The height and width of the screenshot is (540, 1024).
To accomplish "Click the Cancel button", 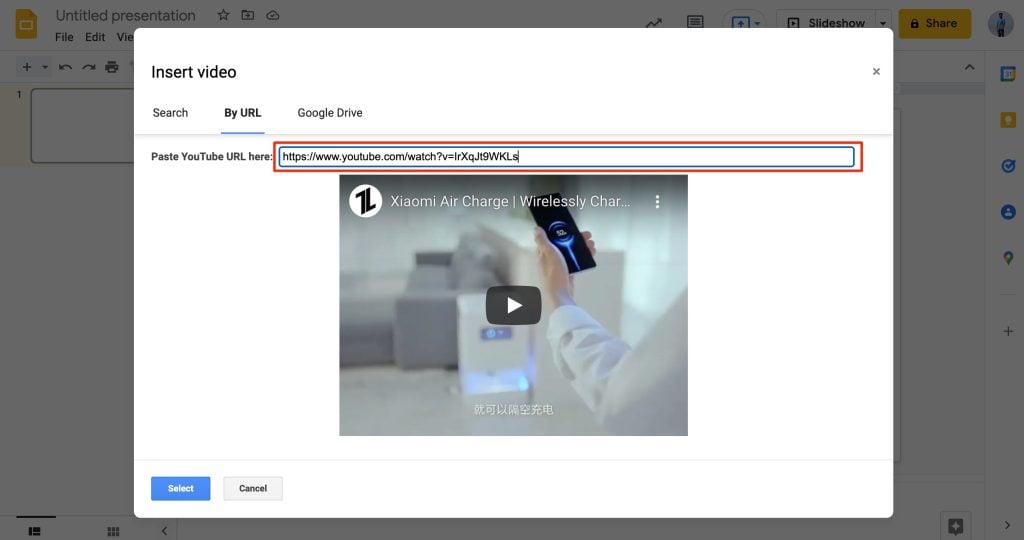I will click(x=253, y=488).
